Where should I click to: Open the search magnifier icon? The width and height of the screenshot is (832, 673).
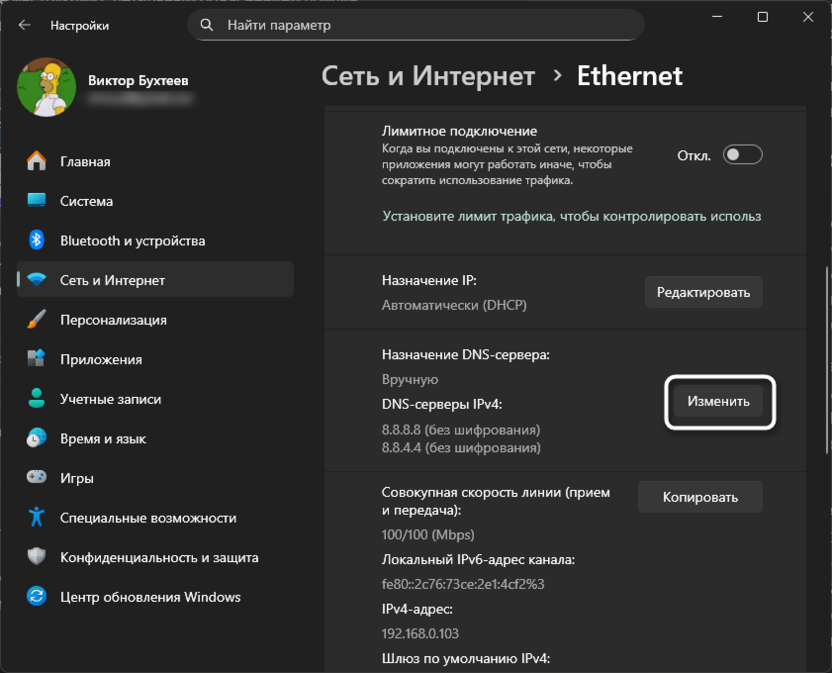[206, 25]
